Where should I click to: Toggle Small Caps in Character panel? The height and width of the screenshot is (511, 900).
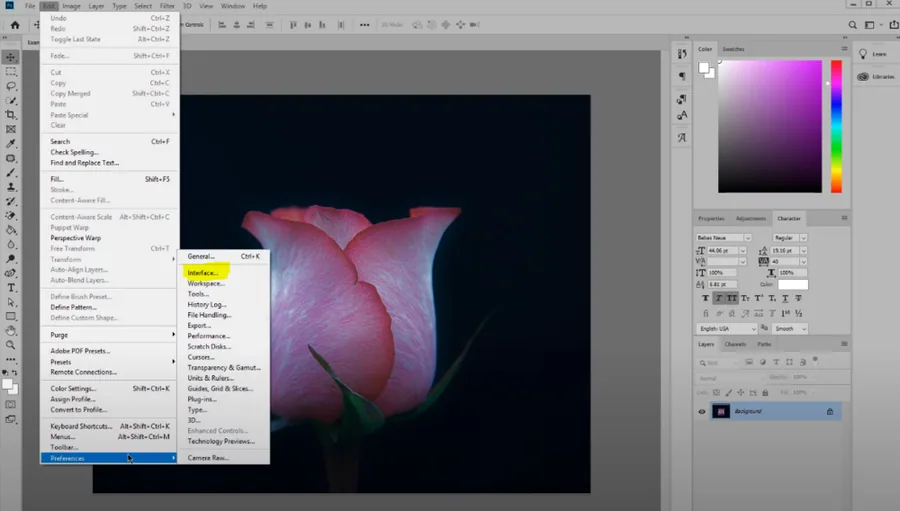[745, 299]
